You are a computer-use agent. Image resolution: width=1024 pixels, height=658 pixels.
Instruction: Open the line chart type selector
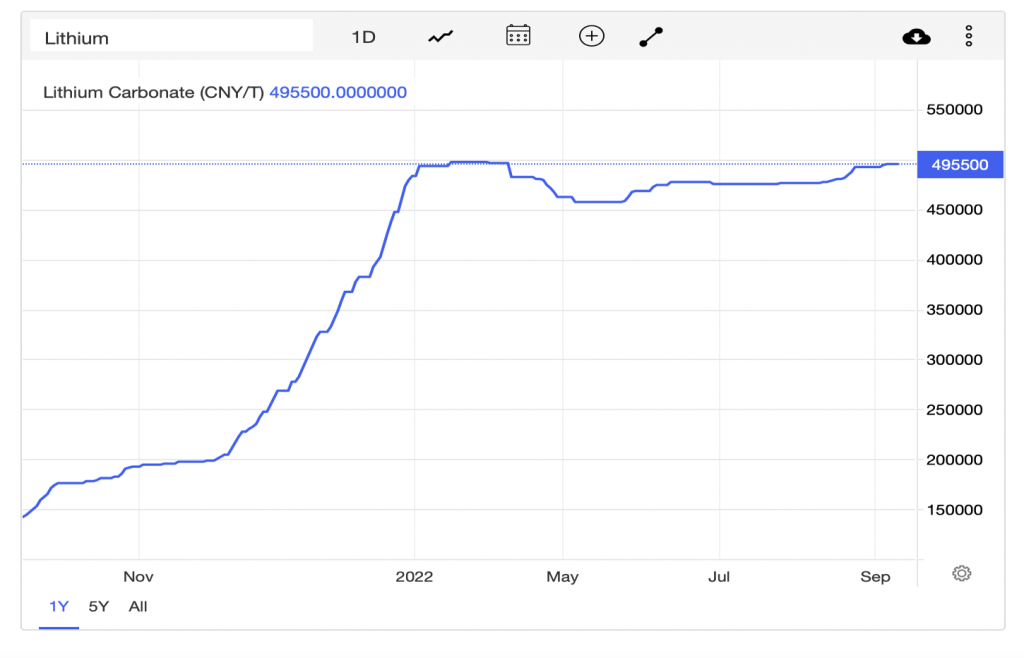click(x=440, y=37)
